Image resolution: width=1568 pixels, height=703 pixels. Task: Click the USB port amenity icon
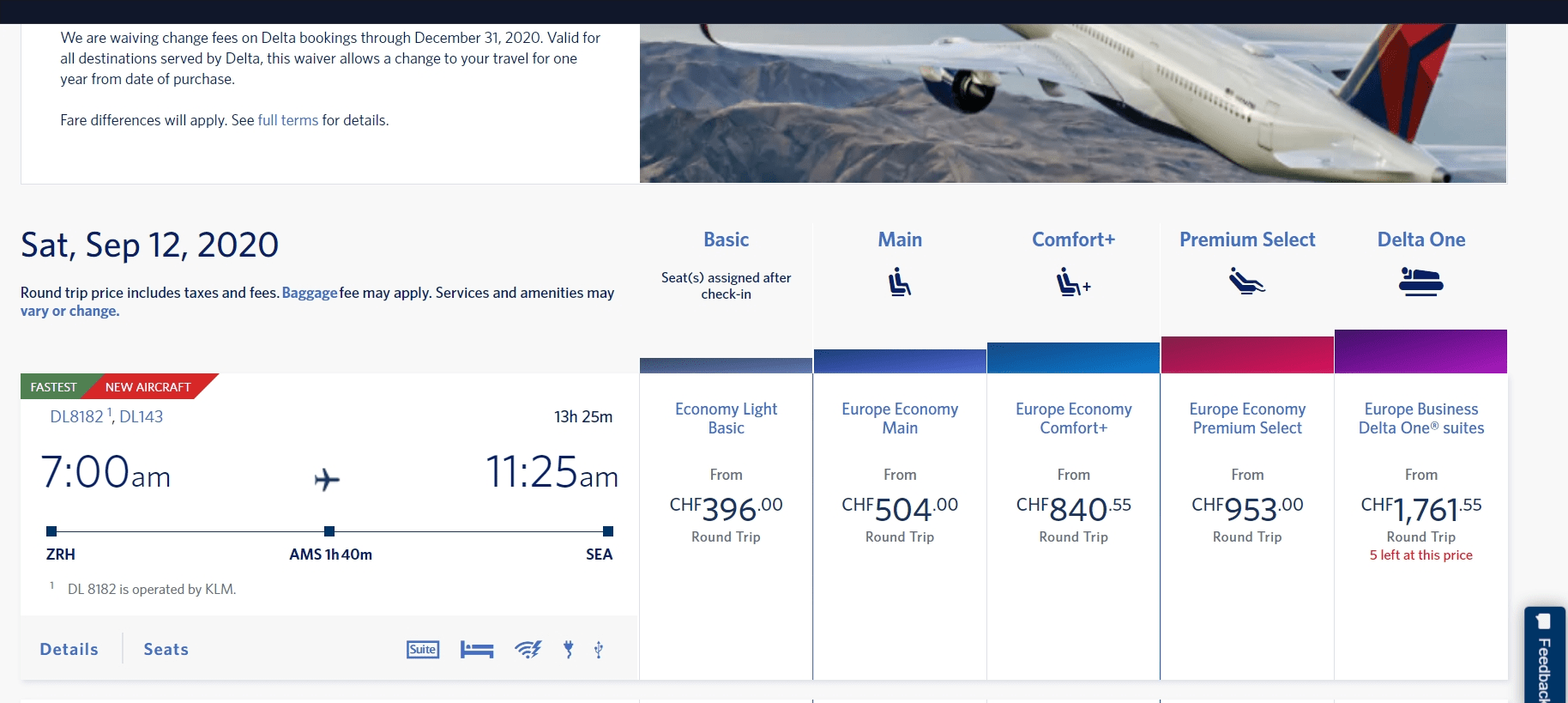tap(599, 650)
